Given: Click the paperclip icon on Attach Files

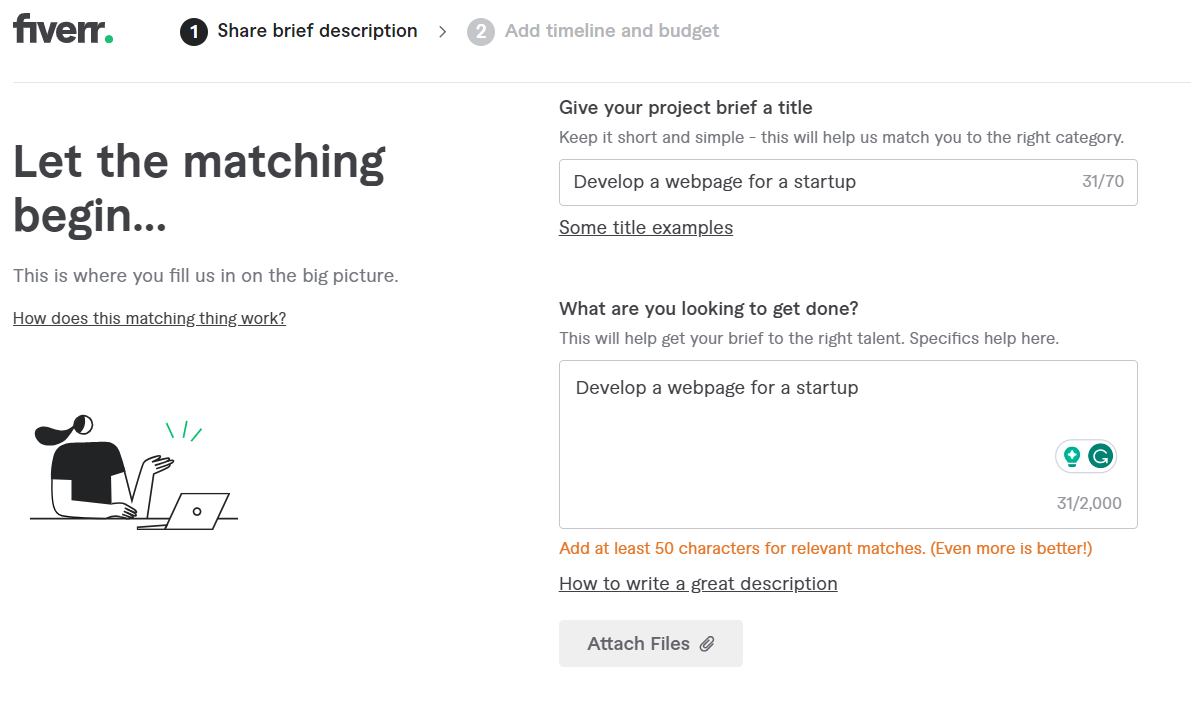Looking at the screenshot, I should click(x=707, y=644).
